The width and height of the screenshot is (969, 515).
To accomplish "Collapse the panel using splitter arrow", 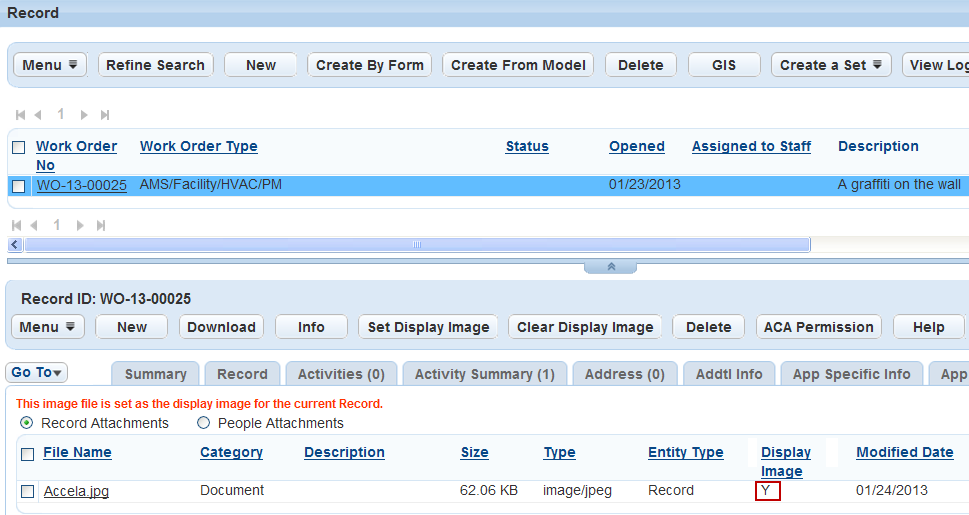I will click(610, 267).
